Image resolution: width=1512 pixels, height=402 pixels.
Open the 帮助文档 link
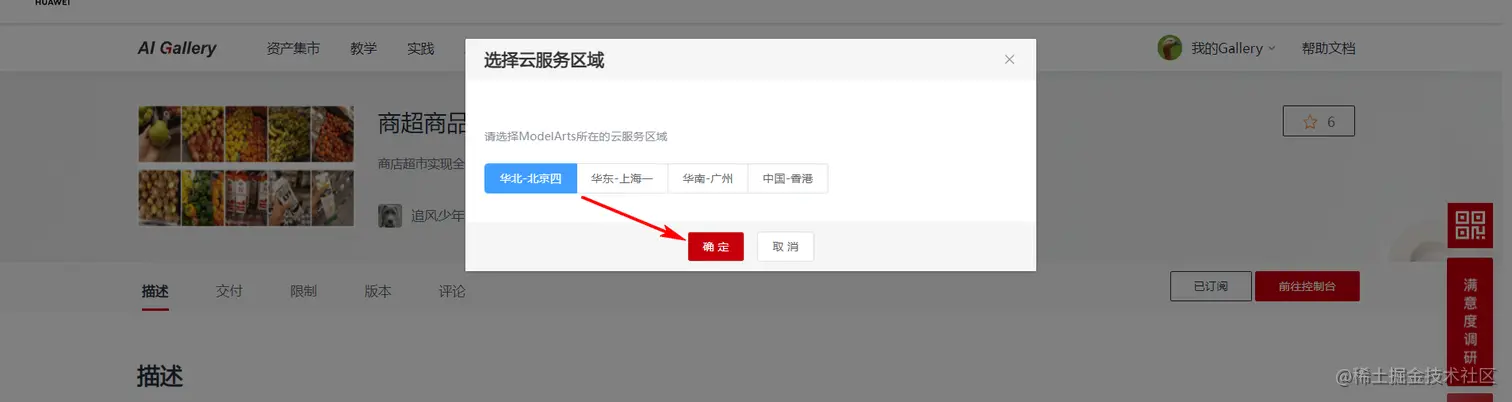[1328, 48]
